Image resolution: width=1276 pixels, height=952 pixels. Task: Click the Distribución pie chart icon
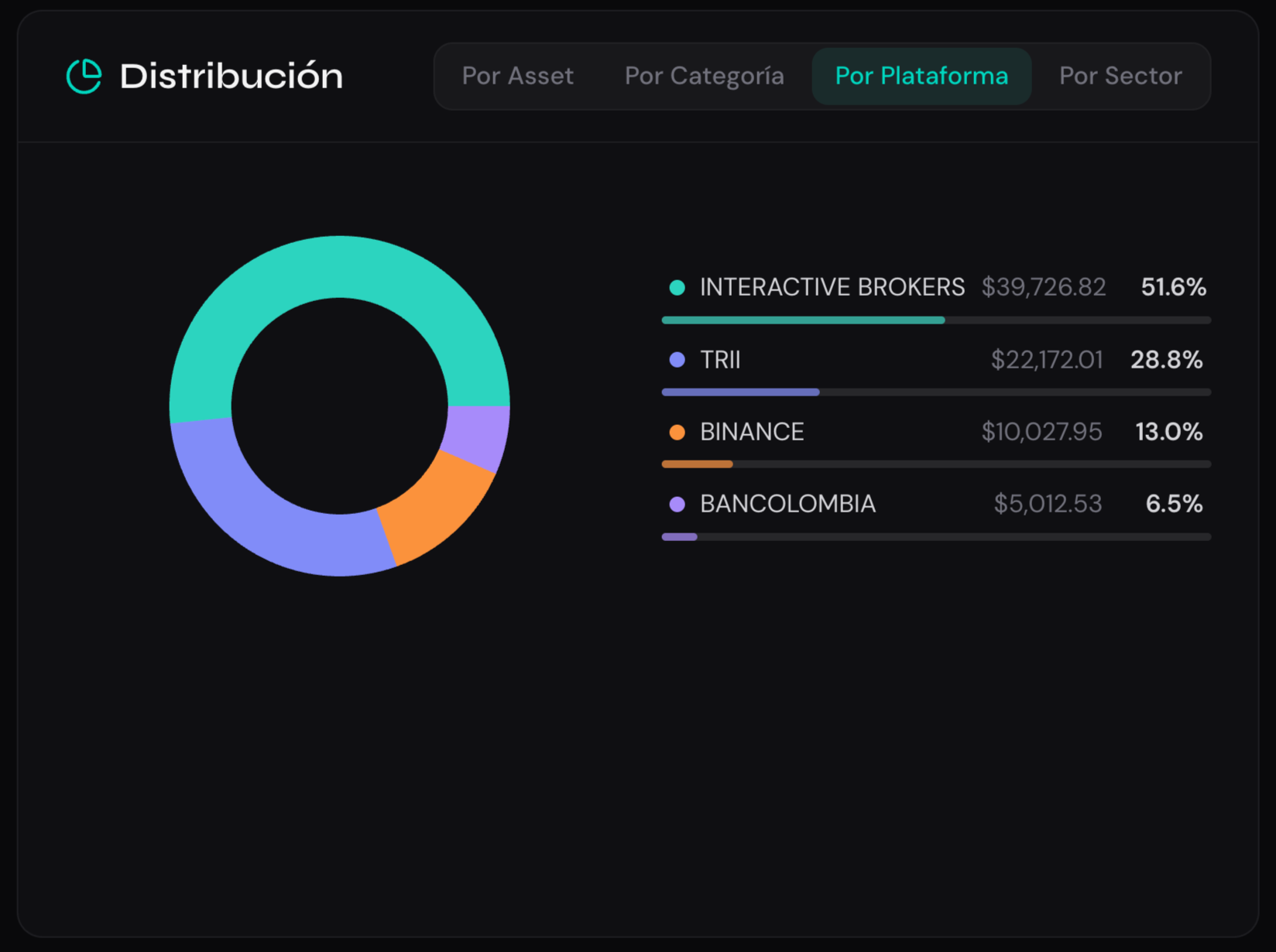point(84,76)
